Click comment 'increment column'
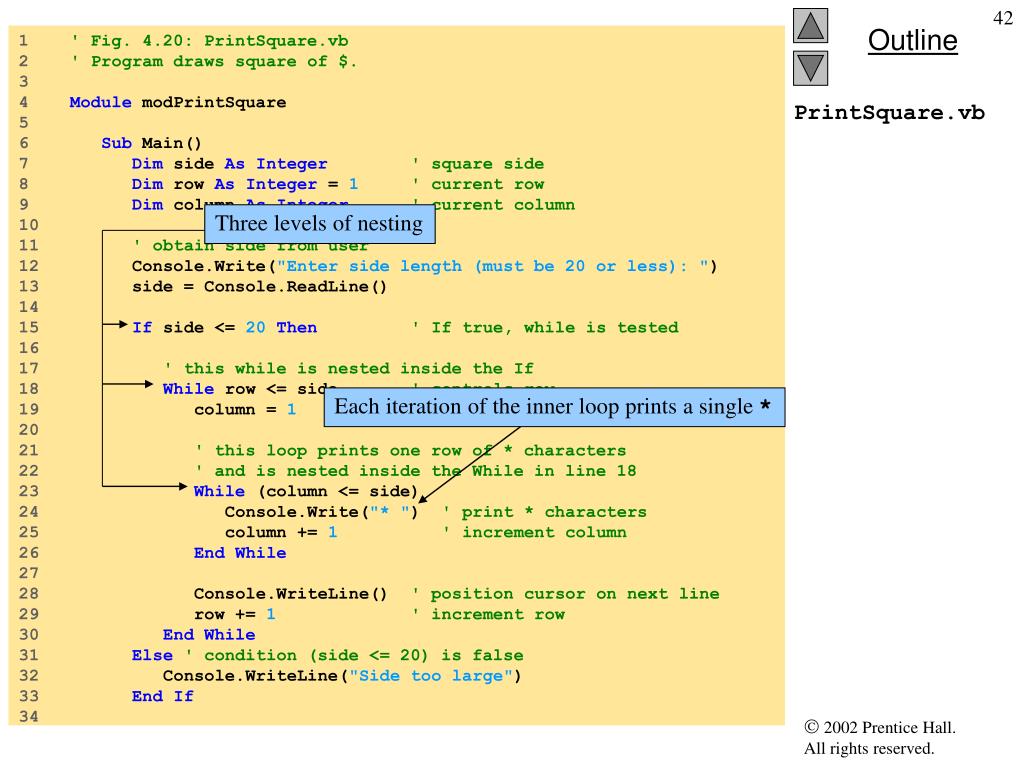Viewport: 1024px width, 768px height. click(535, 532)
